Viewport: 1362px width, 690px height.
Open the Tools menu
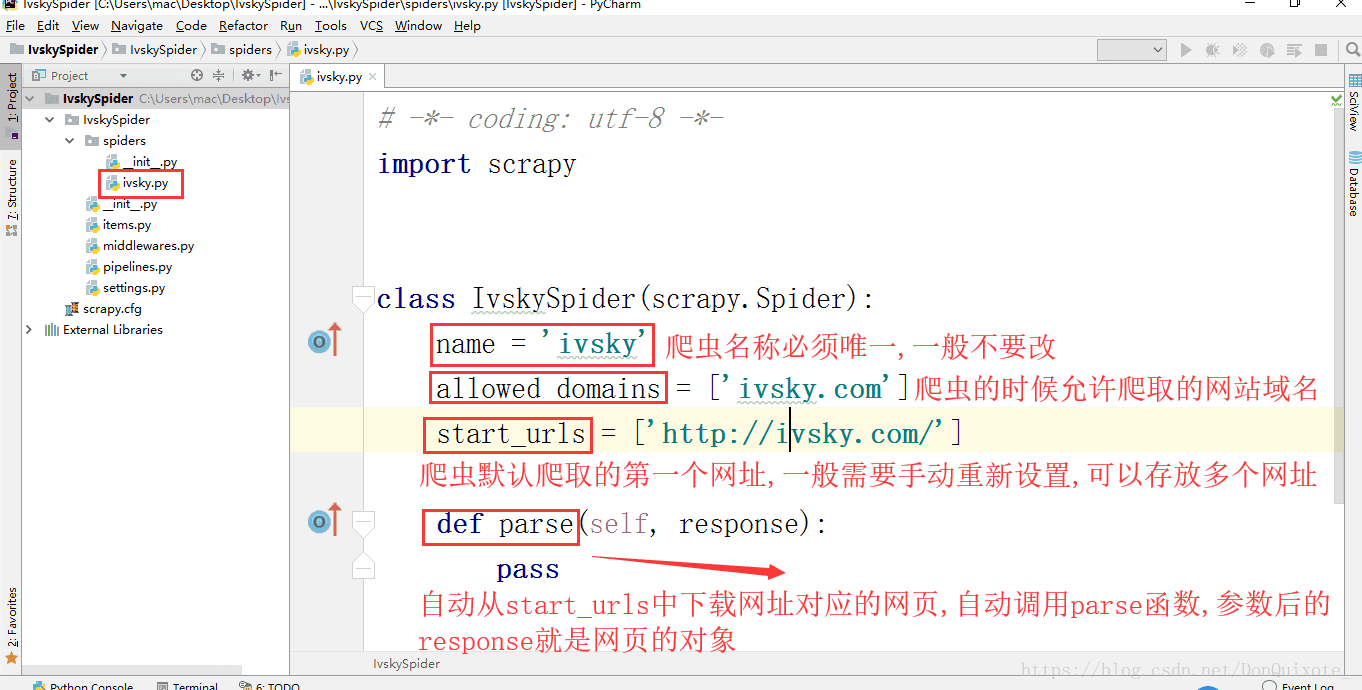pos(331,25)
